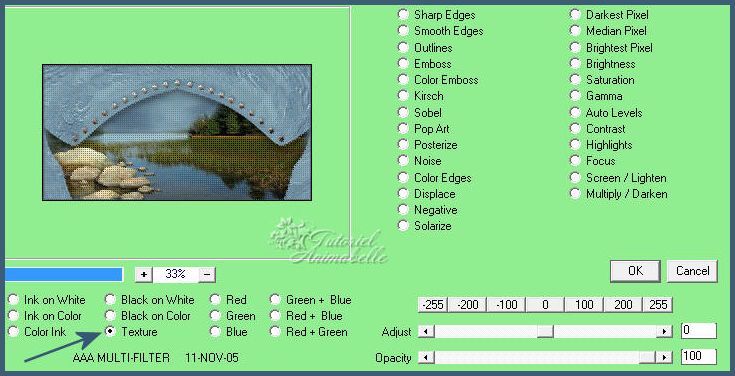
Task: Click the Adjust slider thumb
Action: (x=545, y=332)
